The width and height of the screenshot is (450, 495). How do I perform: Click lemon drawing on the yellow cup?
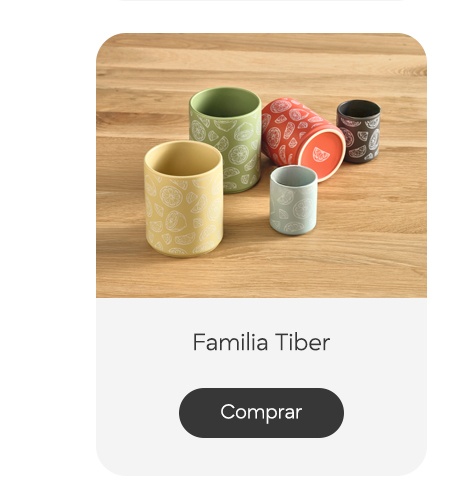point(171,197)
